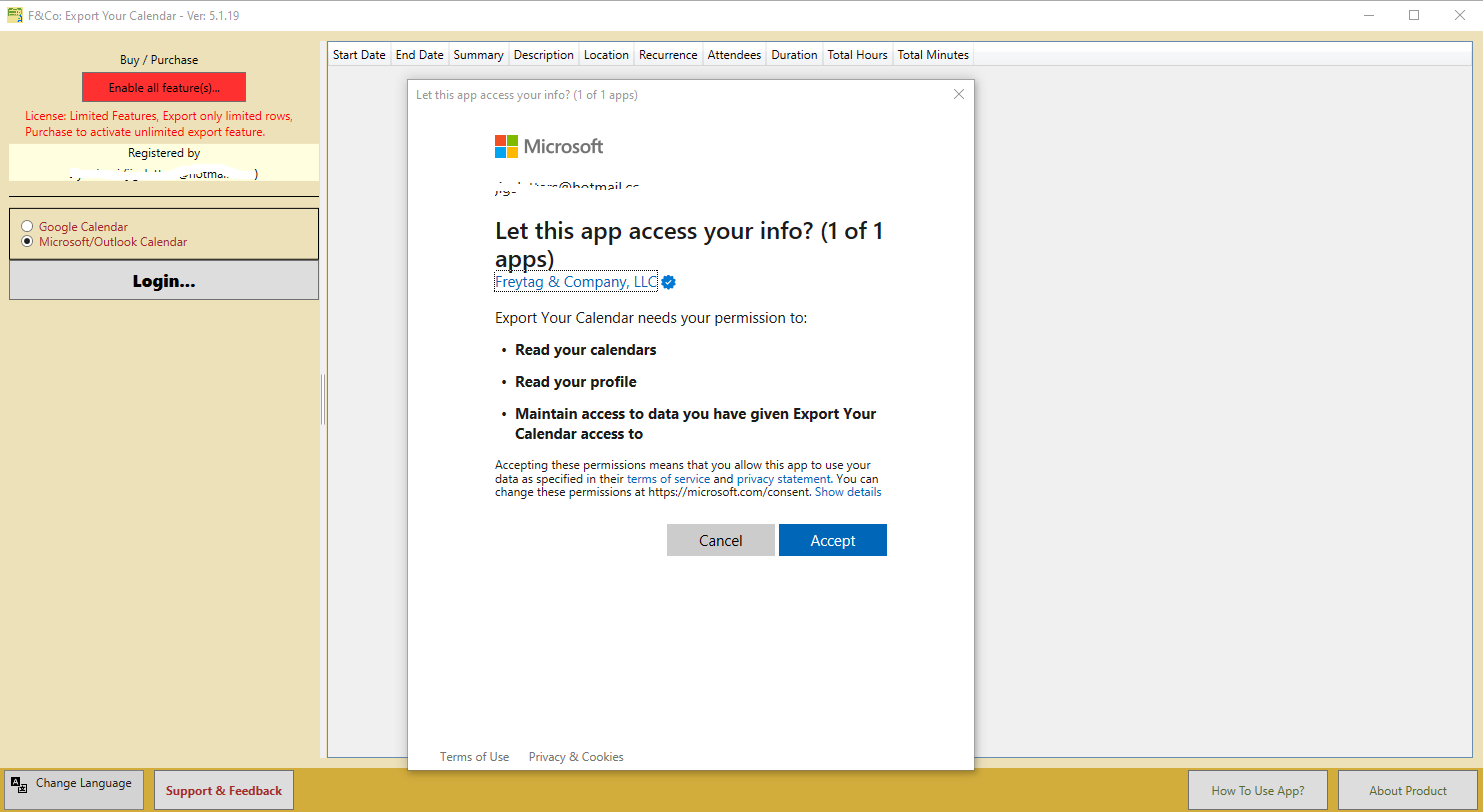The height and width of the screenshot is (812, 1483).
Task: Open the terms of service link
Action: tap(668, 479)
